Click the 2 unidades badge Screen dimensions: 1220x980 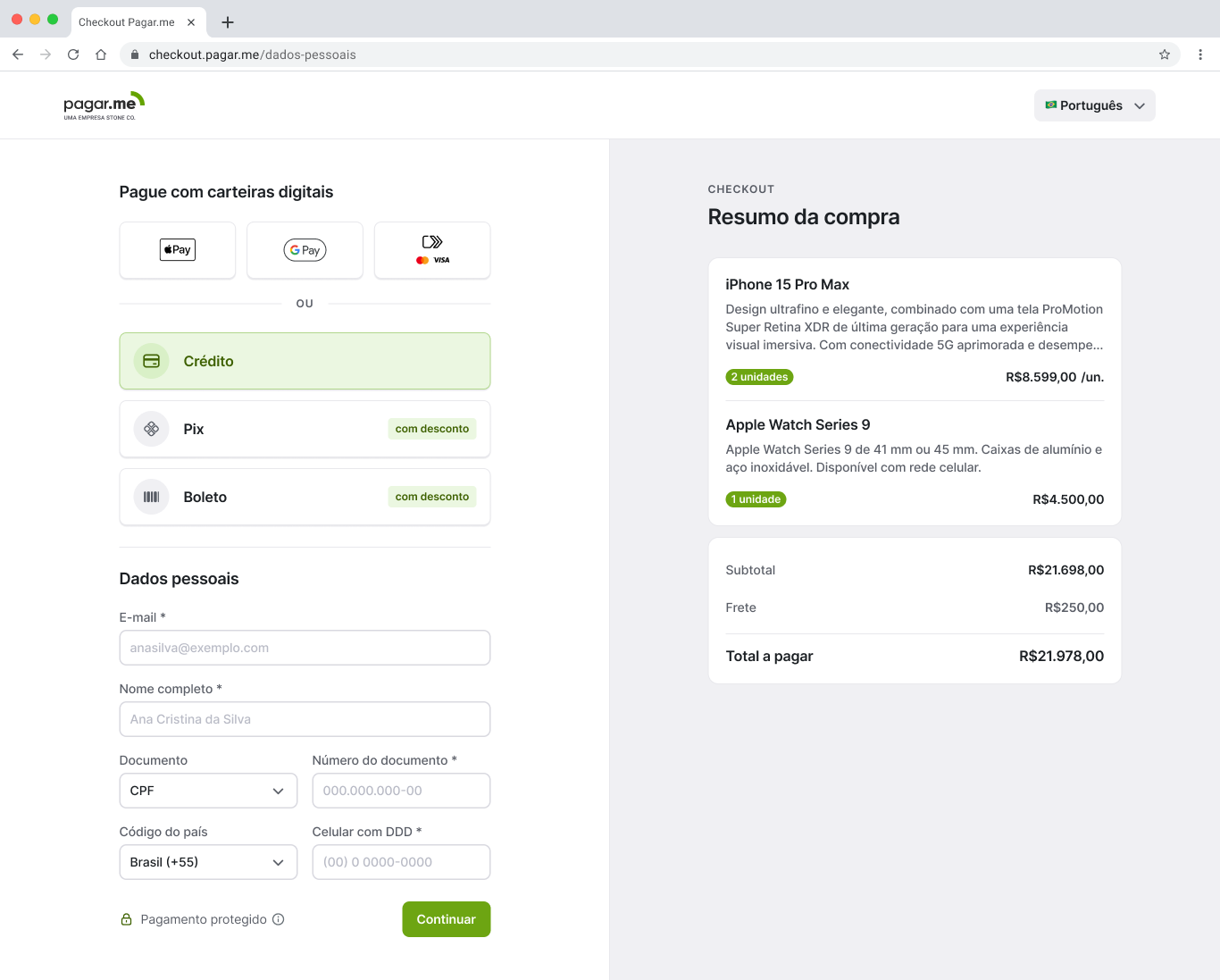click(x=760, y=377)
